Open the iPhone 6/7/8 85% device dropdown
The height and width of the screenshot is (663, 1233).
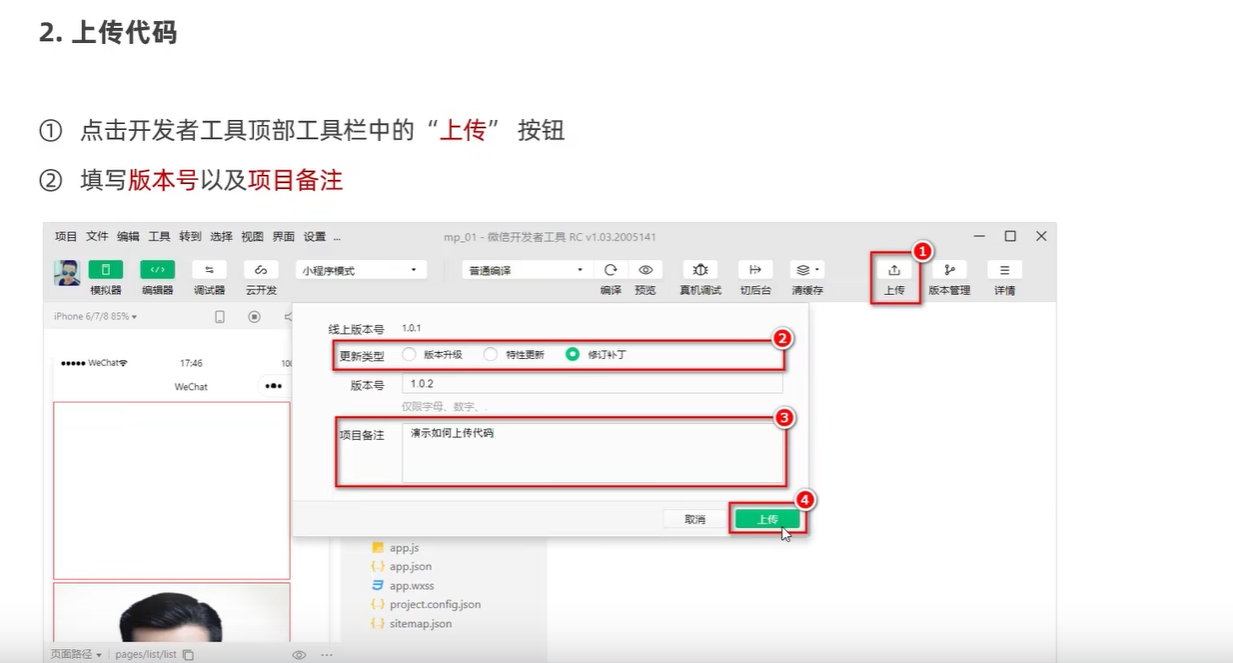[x=96, y=317]
